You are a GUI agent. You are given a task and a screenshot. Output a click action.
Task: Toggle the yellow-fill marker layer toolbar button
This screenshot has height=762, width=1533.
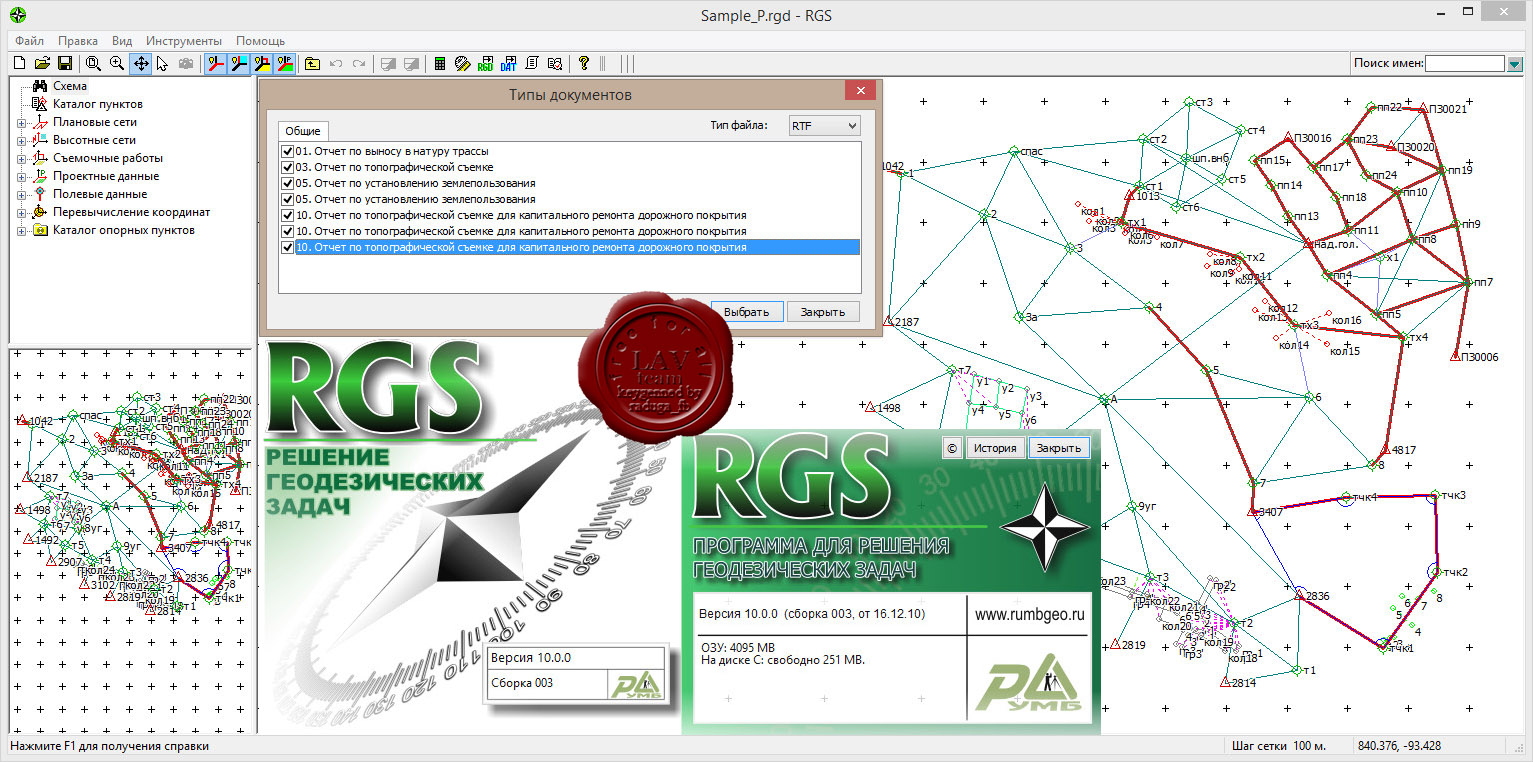(x=262, y=64)
